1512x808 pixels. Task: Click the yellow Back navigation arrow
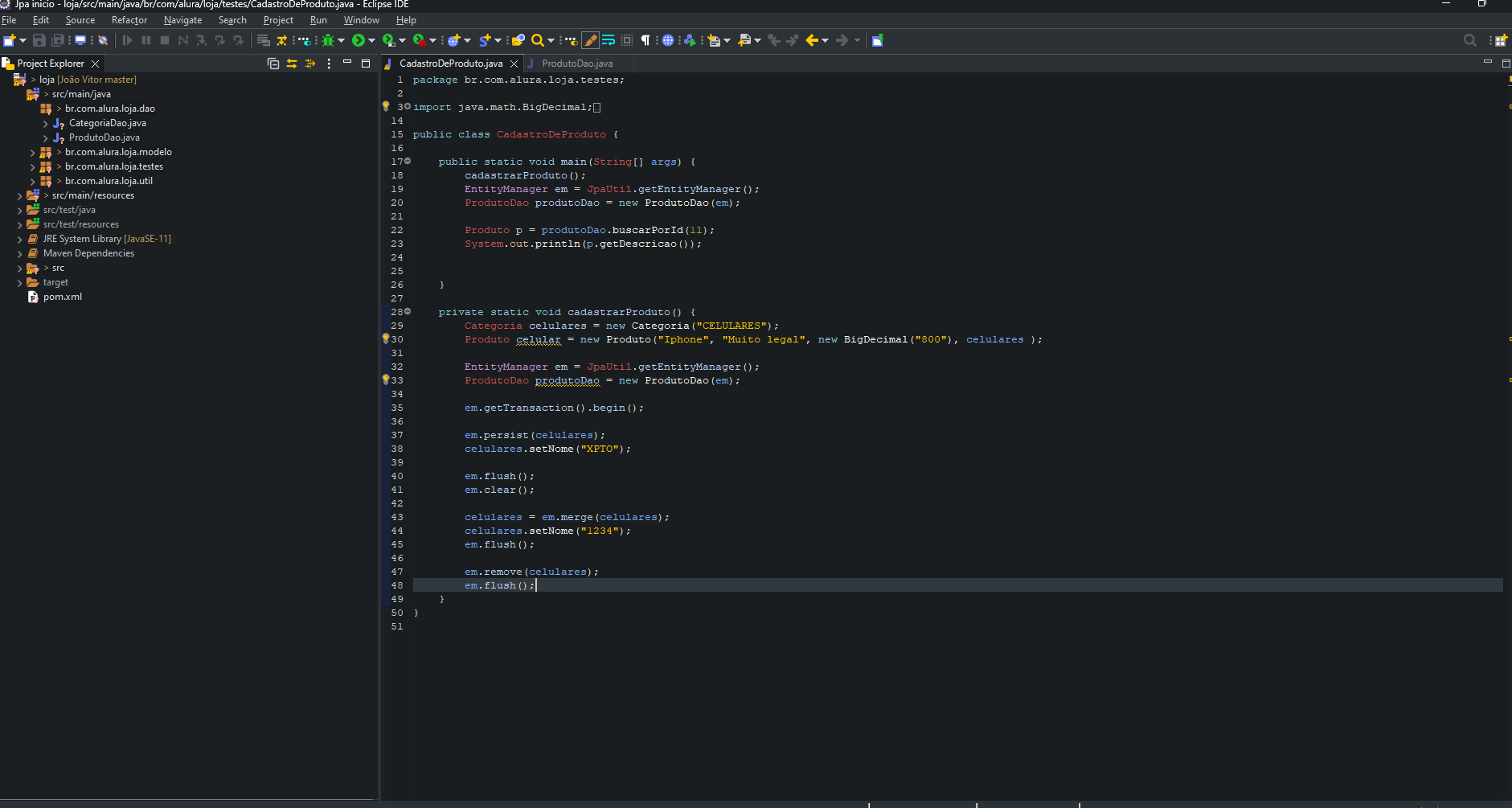(x=812, y=40)
